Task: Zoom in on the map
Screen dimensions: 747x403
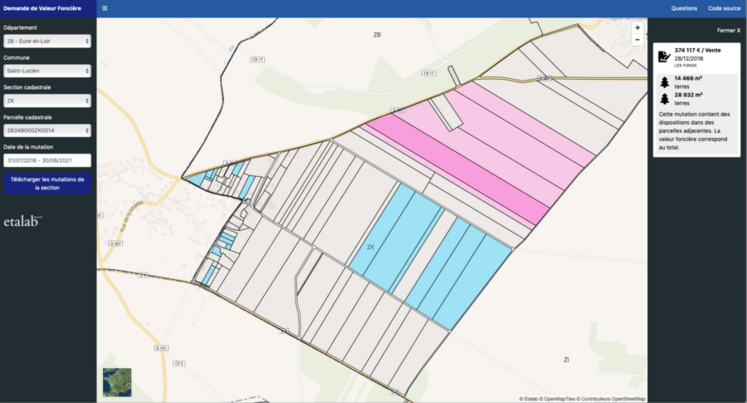Action: 637,28
